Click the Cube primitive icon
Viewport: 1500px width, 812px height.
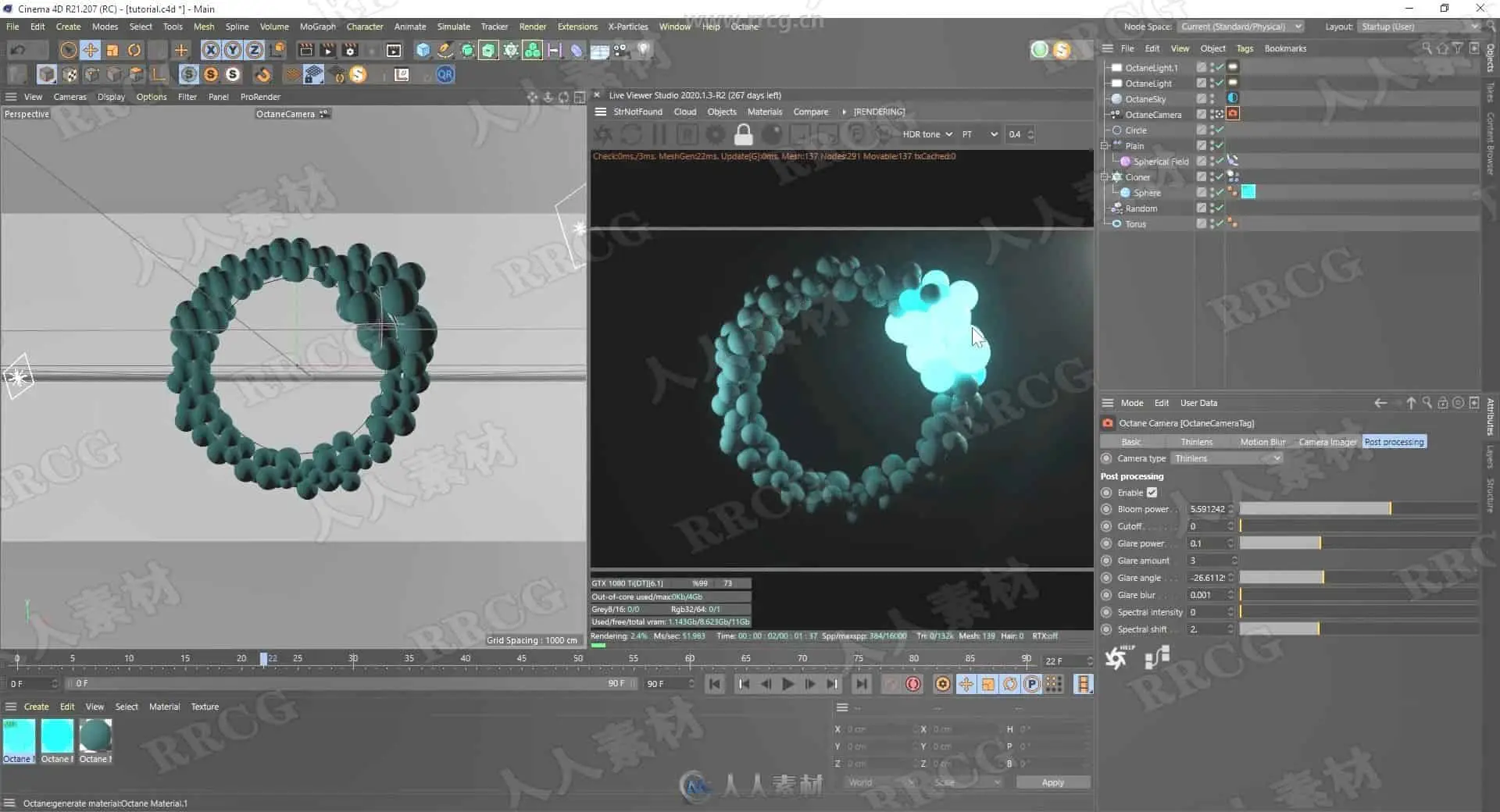click(x=423, y=51)
